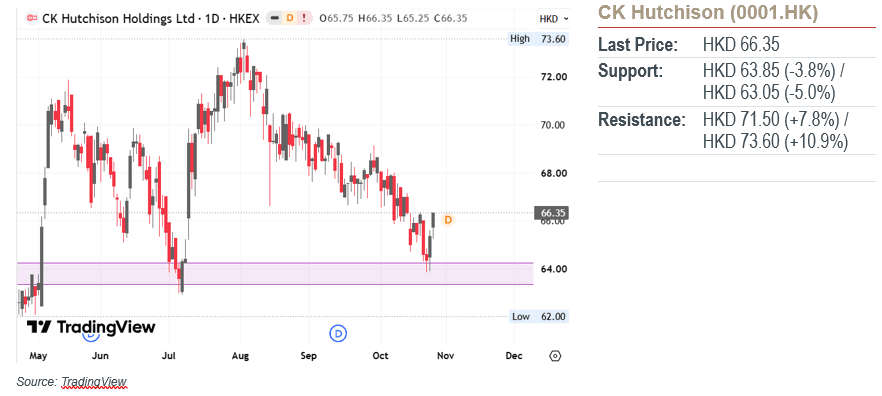Image resolution: width=882 pixels, height=396 pixels.
Task: Click the orange D marker beside latest candle
Action: [x=448, y=219]
